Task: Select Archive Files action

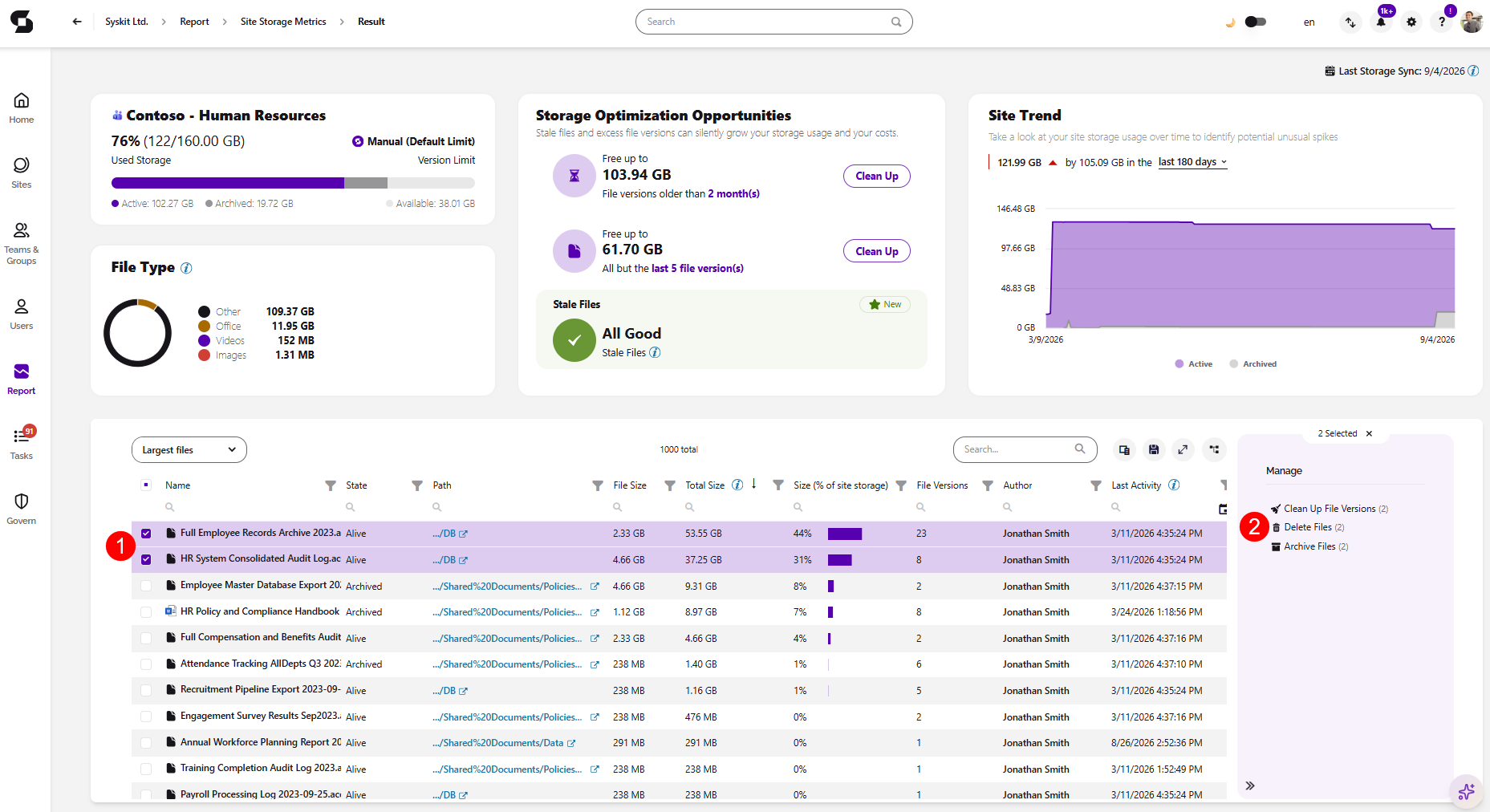Action: [x=1310, y=546]
